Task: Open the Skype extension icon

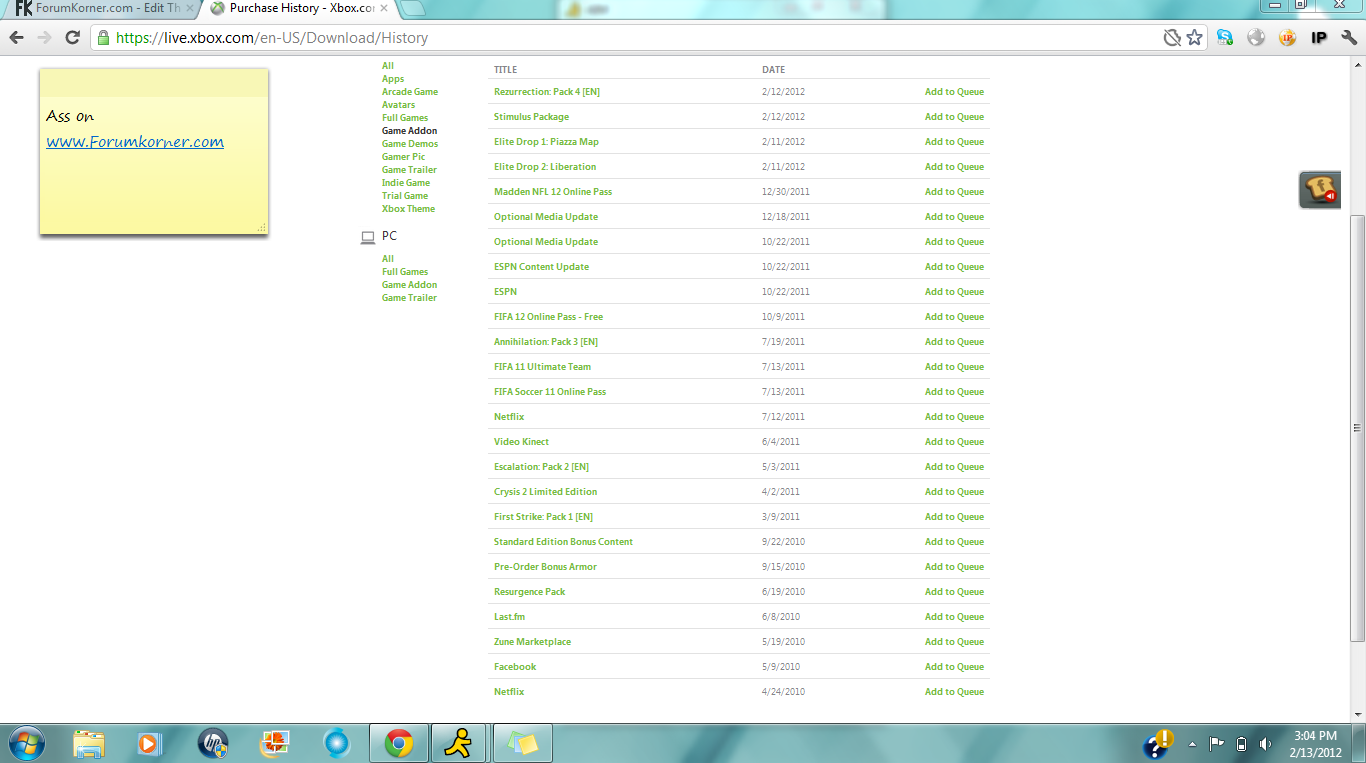Action: (x=1225, y=38)
